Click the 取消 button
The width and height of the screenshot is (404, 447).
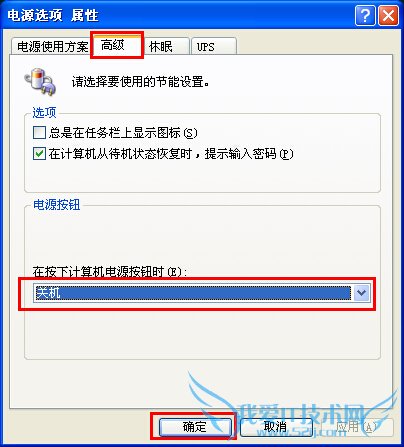click(276, 427)
